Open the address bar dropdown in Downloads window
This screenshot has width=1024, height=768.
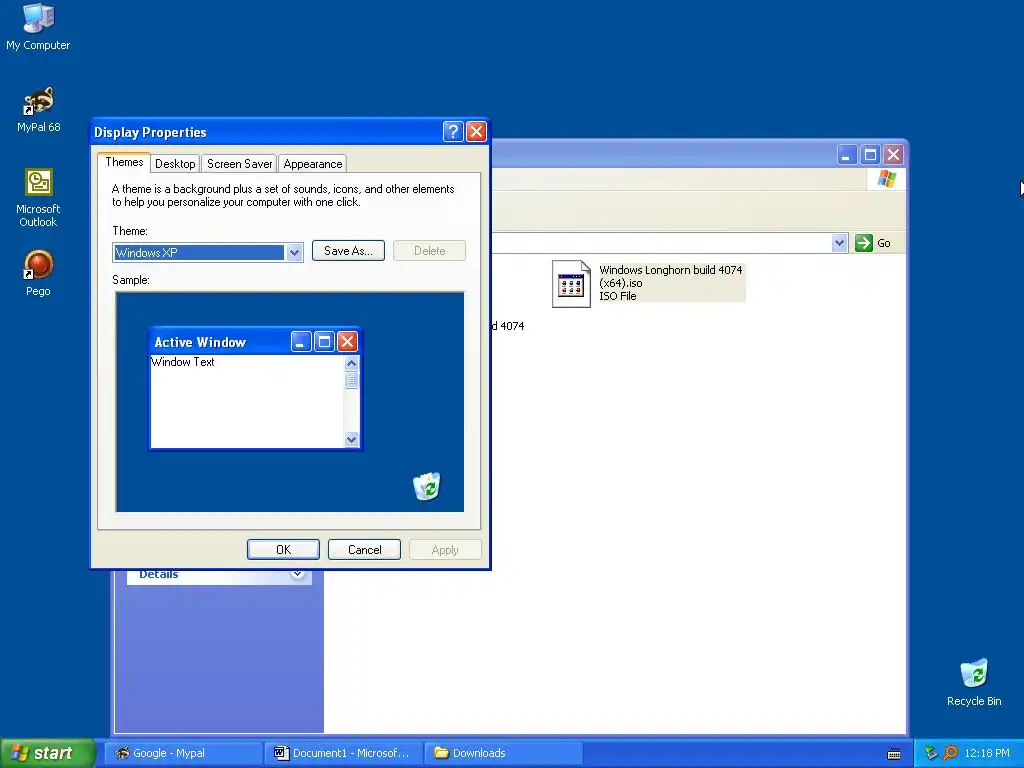839,243
